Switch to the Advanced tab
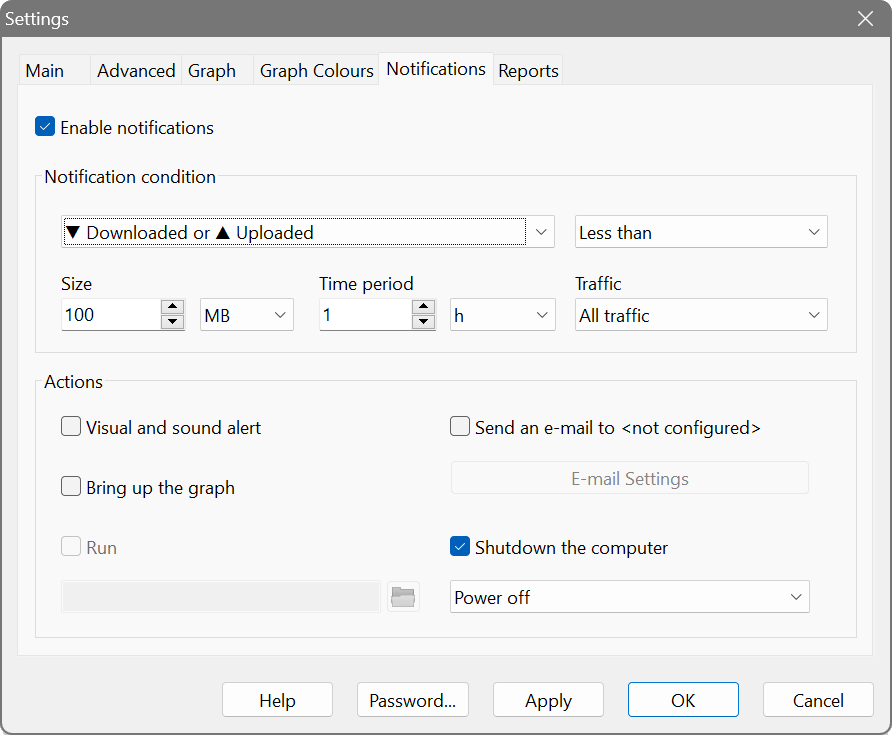 pyautogui.click(x=136, y=71)
